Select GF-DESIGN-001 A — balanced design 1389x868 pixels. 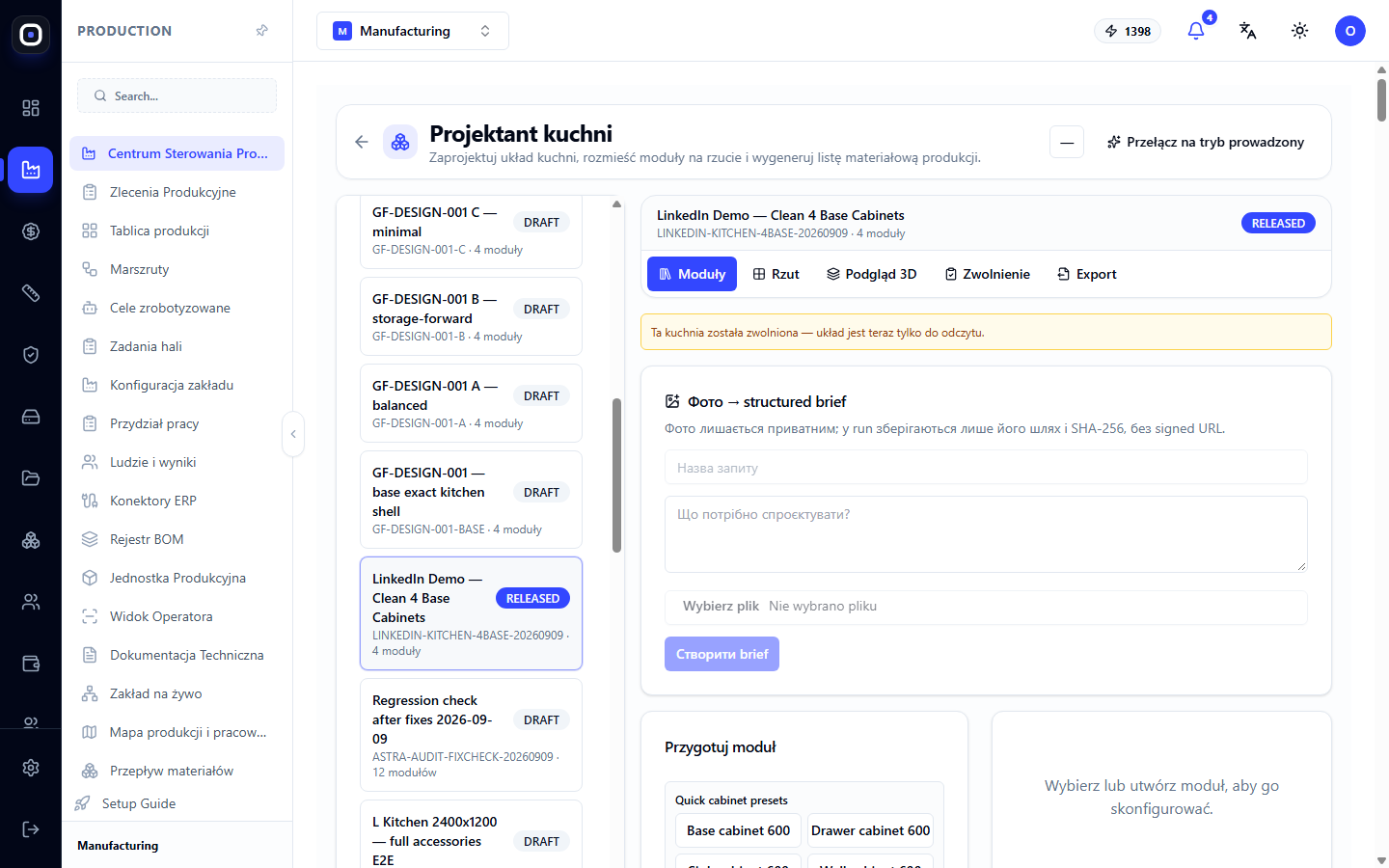tap(471, 403)
